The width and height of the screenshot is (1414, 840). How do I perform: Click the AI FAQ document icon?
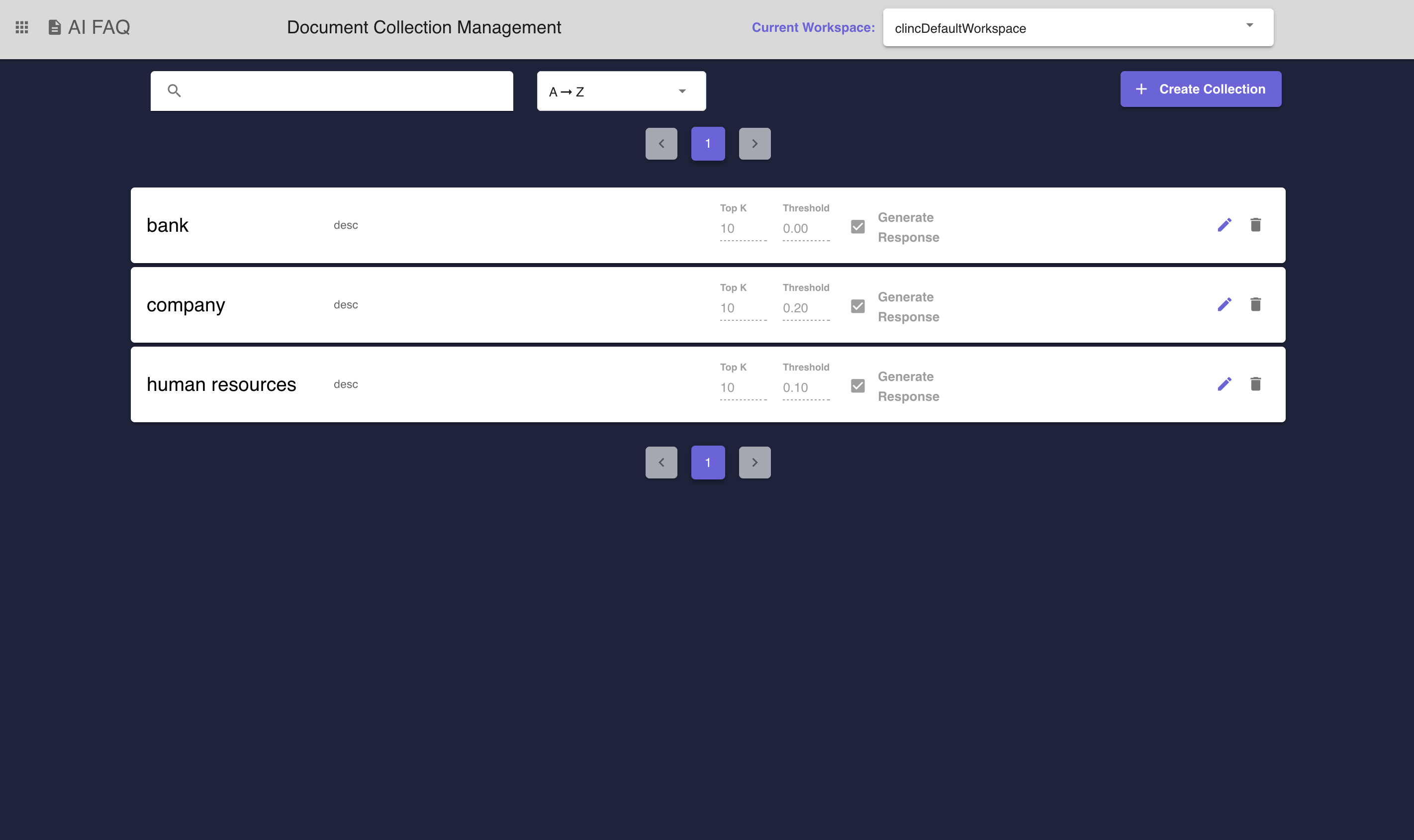click(54, 27)
